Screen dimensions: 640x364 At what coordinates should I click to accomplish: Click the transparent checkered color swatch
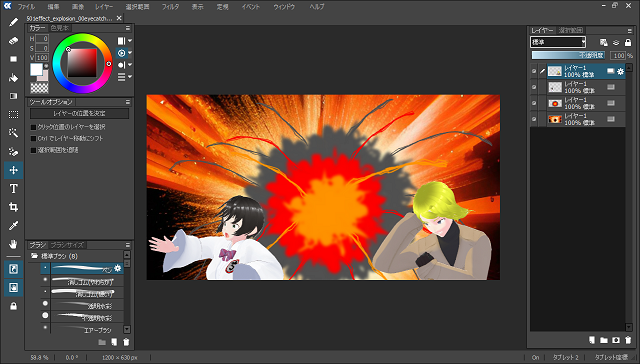[39, 88]
